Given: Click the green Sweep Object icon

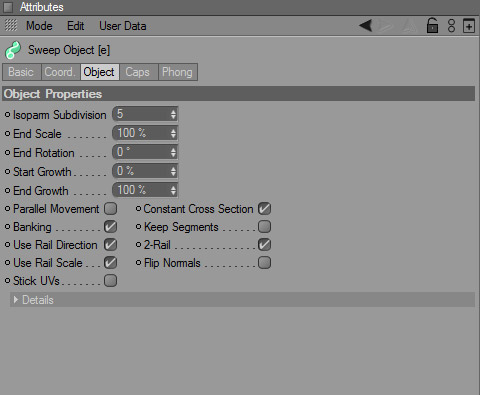Looking at the screenshot, I should pyautogui.click(x=13, y=50).
